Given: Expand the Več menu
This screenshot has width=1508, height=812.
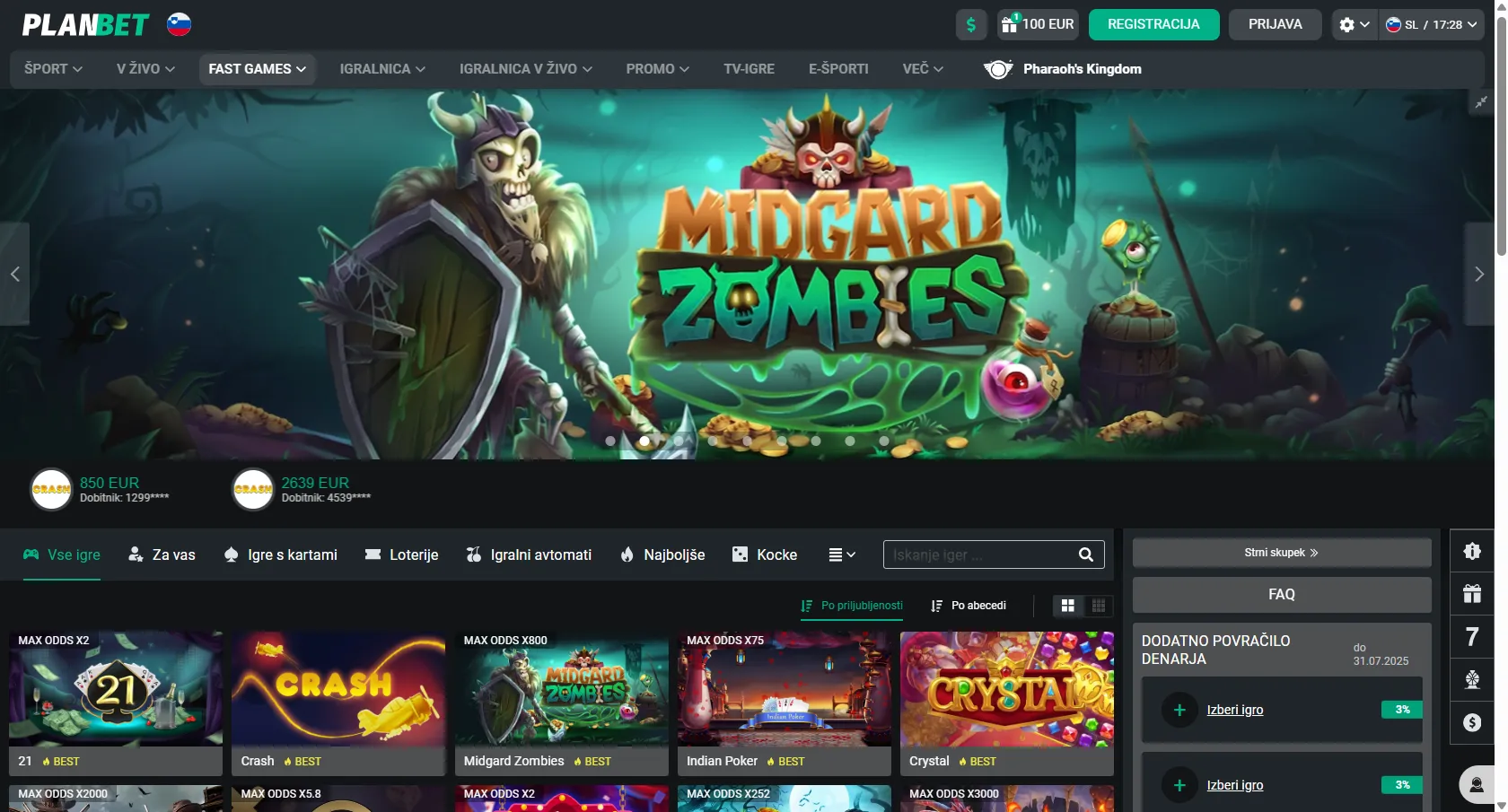Looking at the screenshot, I should (x=923, y=69).
